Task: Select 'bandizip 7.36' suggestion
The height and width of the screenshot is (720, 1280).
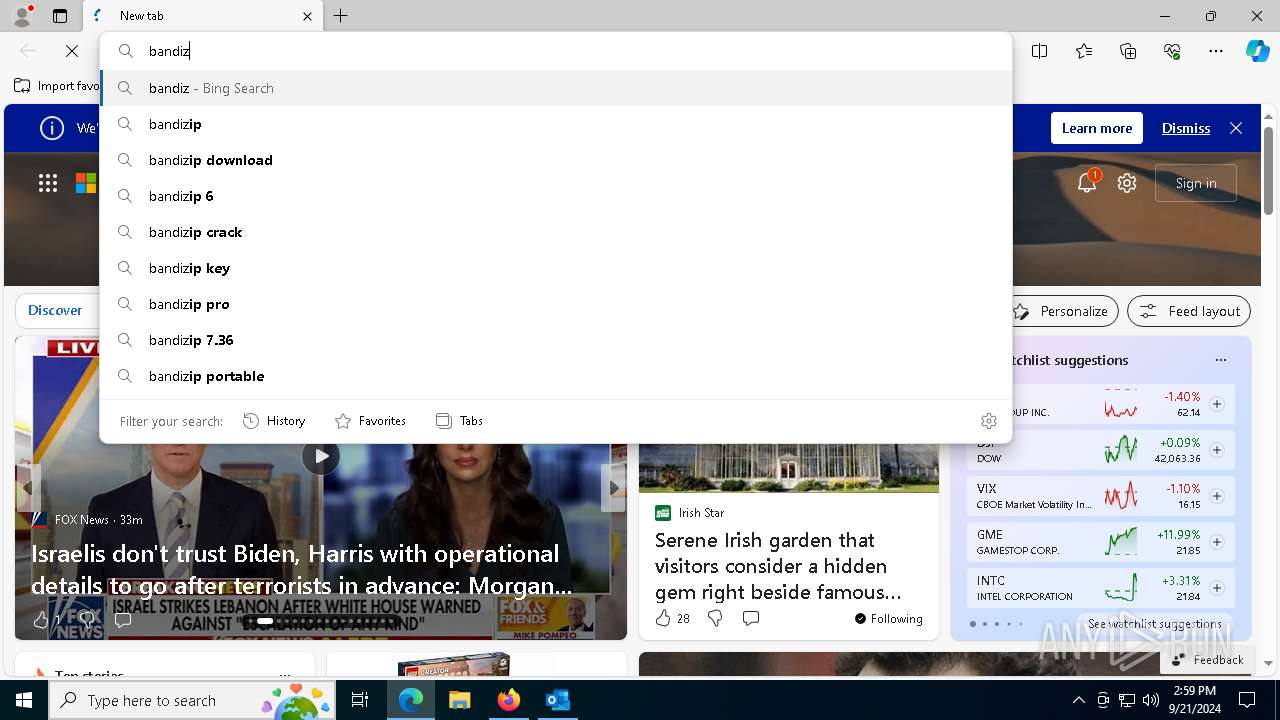Action: point(556,340)
